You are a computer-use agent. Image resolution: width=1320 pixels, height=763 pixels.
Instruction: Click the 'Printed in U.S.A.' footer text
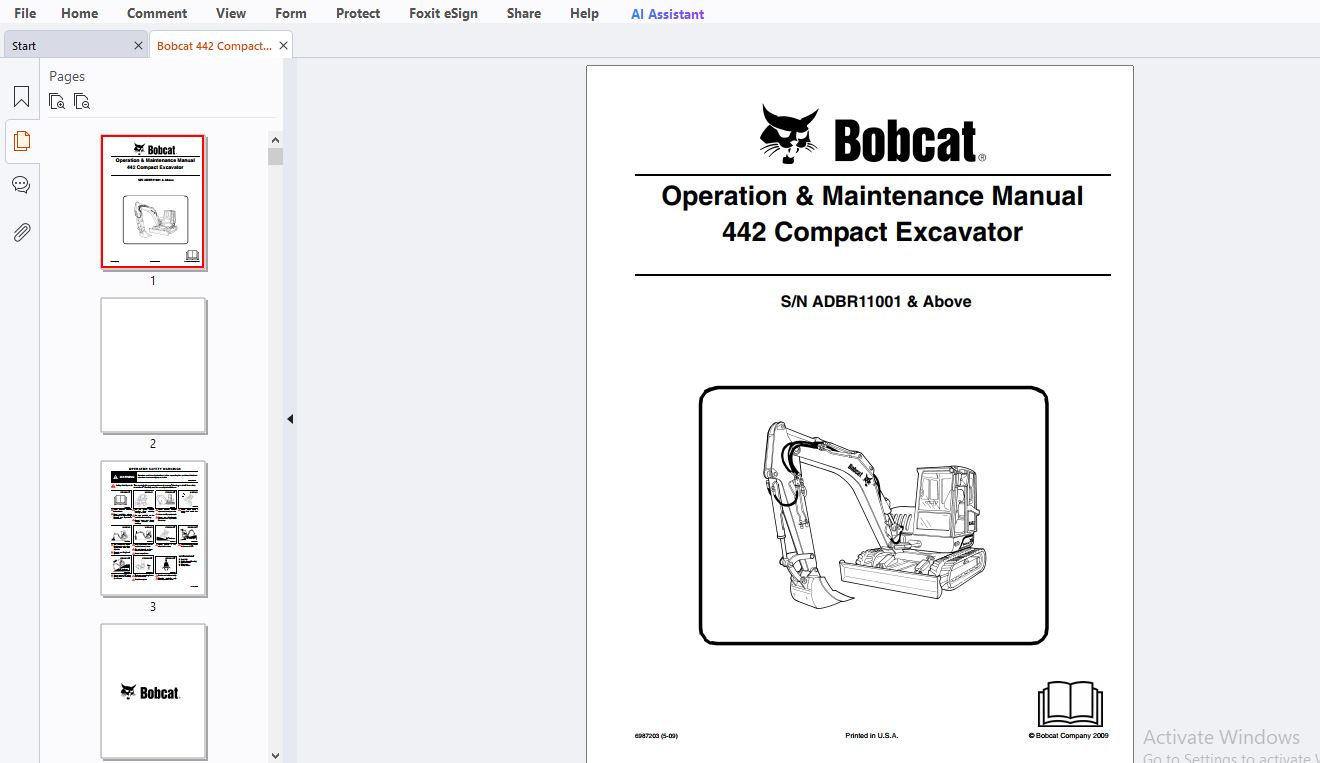click(872, 736)
